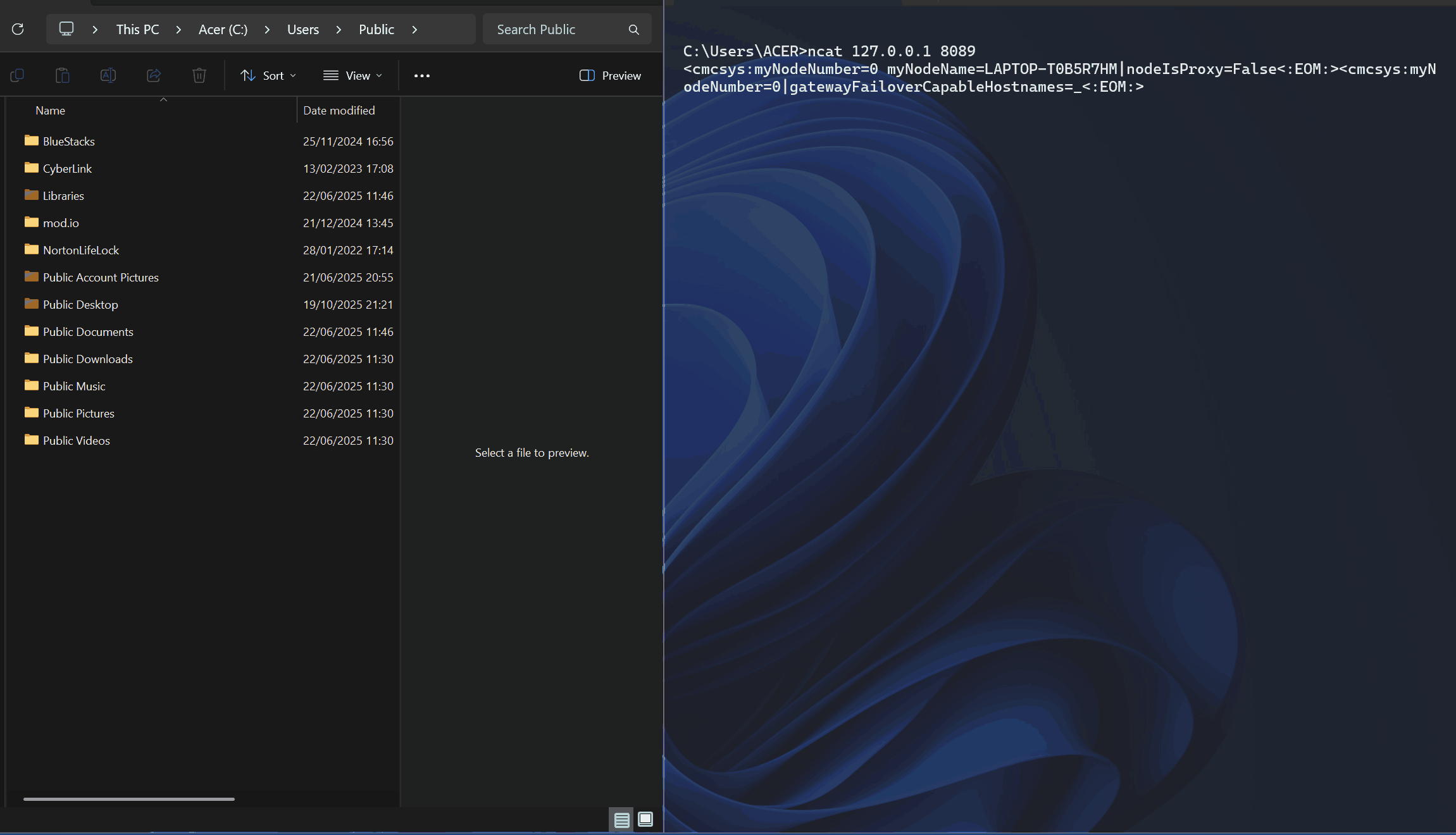
Task: Select the Public Documents folder
Action: pyautogui.click(x=88, y=331)
